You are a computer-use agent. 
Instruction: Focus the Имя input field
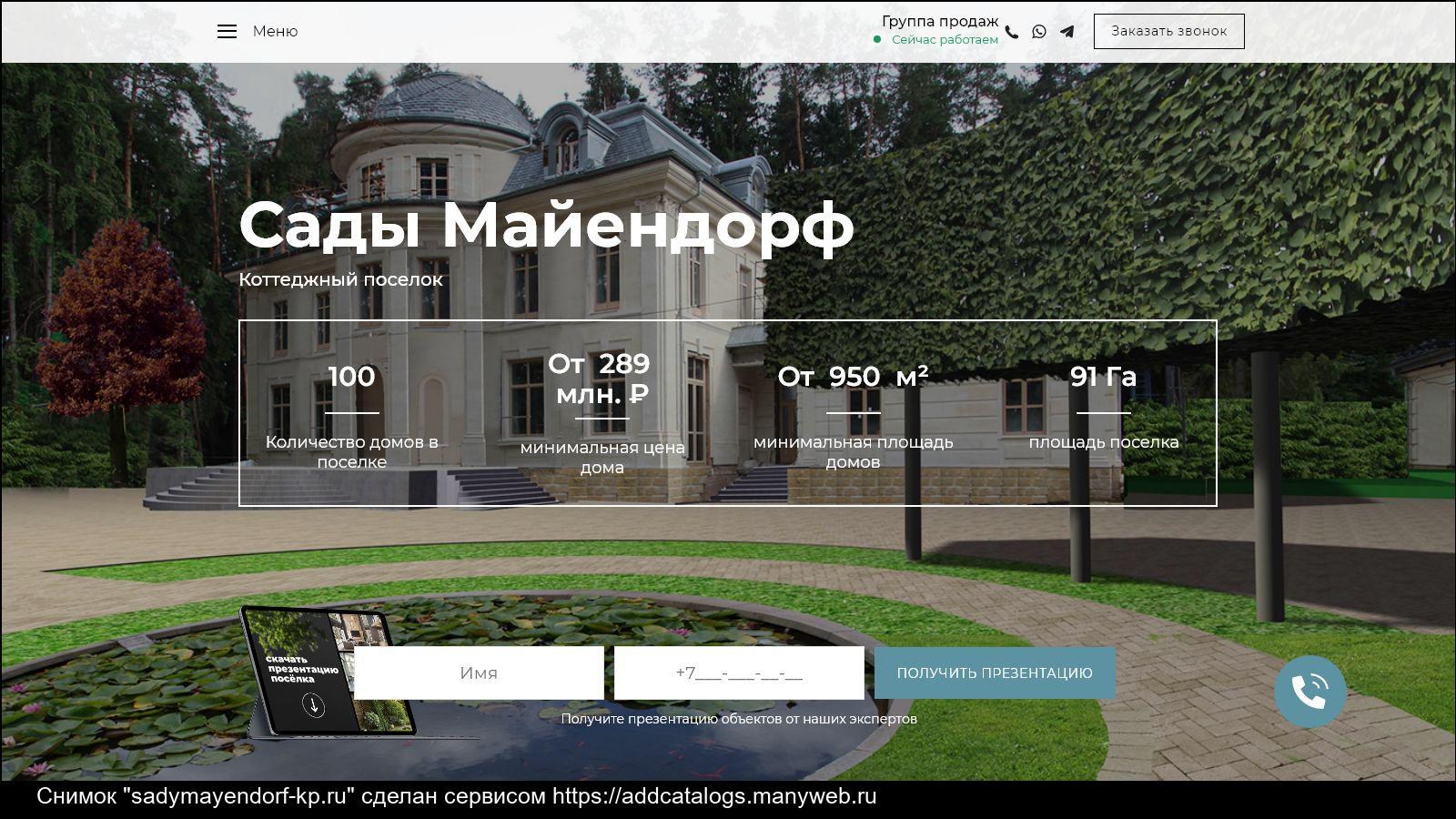tap(479, 673)
